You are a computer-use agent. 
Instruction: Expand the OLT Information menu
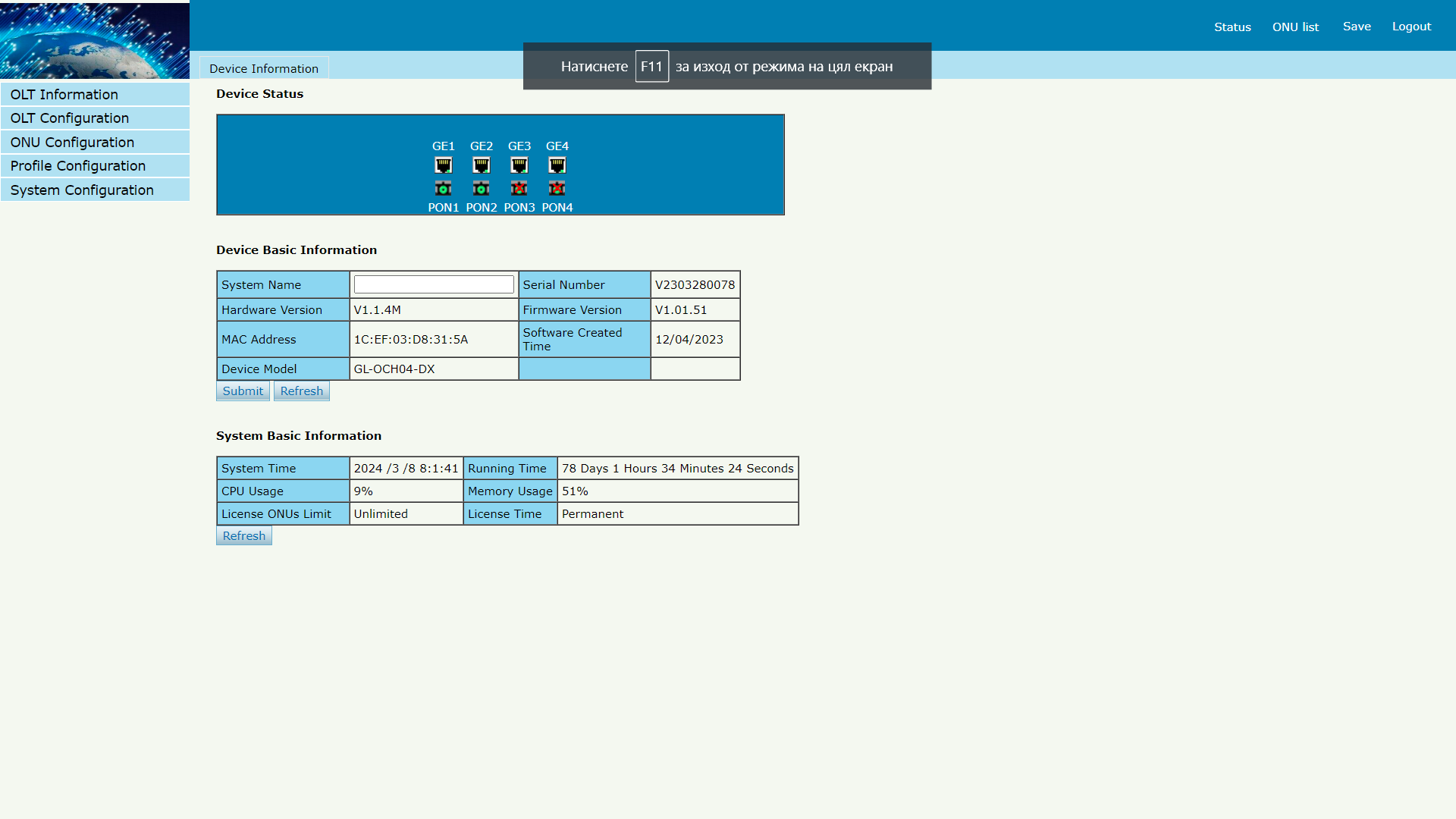tap(64, 95)
